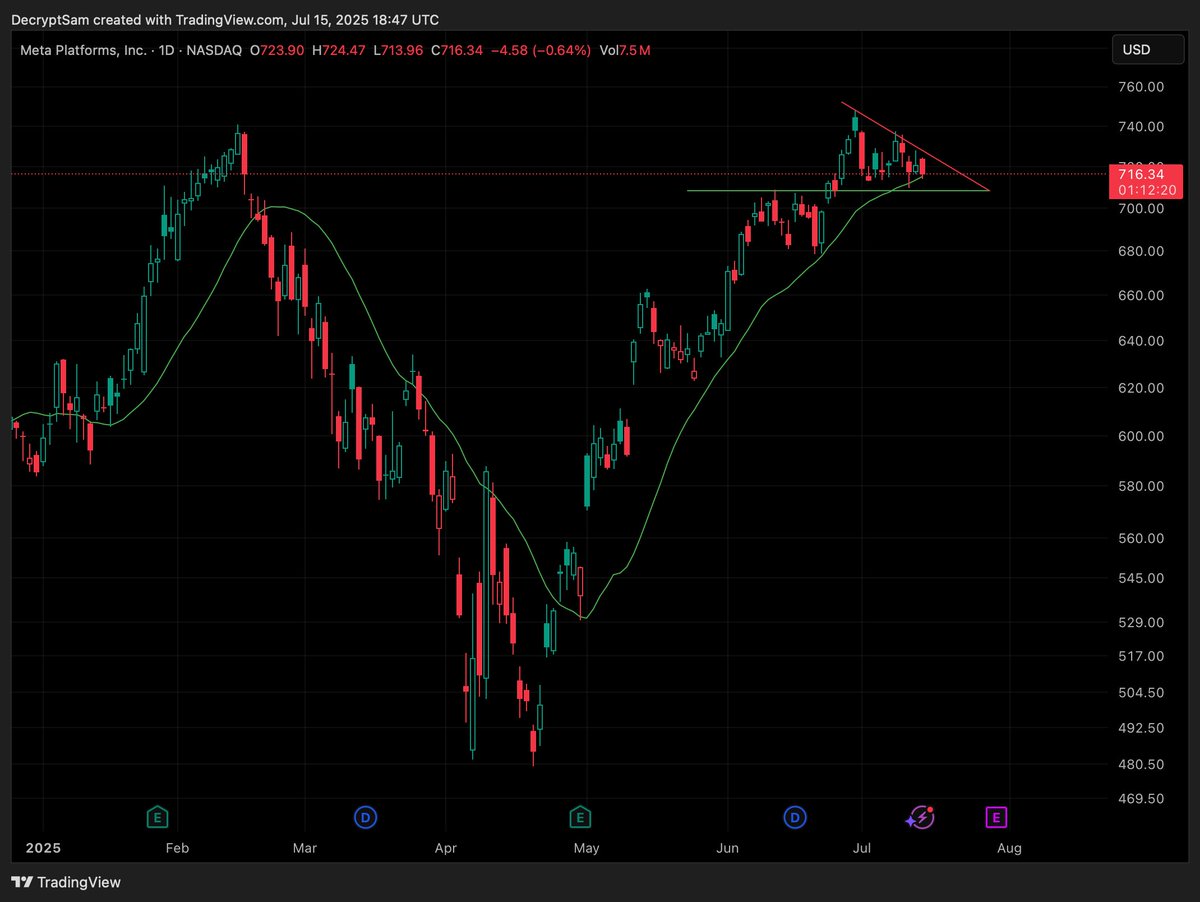Click the 640.00 price axis label
The height and width of the screenshot is (902, 1200).
1141,340
